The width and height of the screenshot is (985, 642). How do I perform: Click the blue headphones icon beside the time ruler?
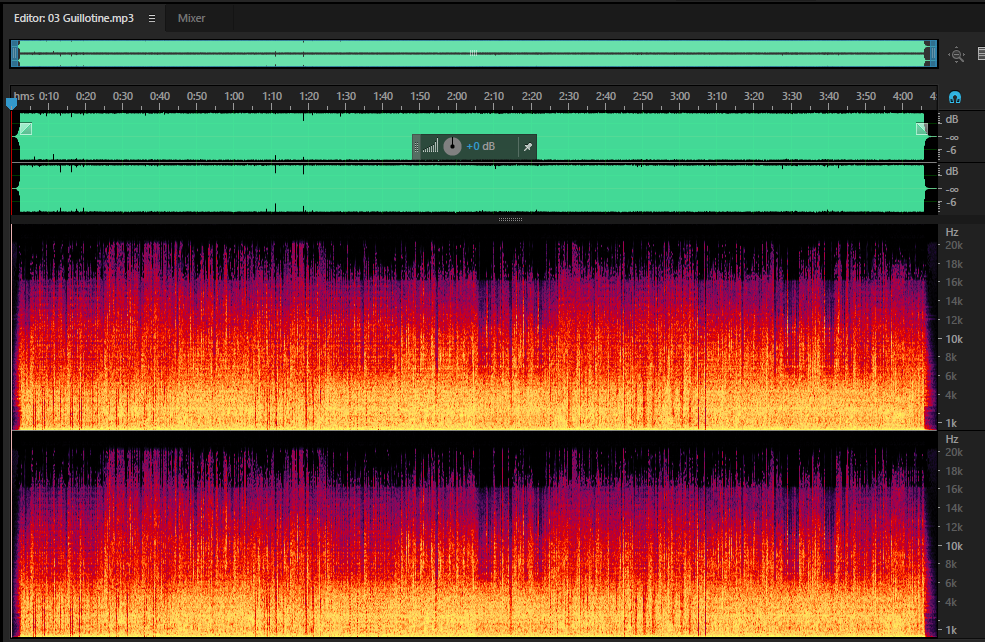tap(955, 97)
